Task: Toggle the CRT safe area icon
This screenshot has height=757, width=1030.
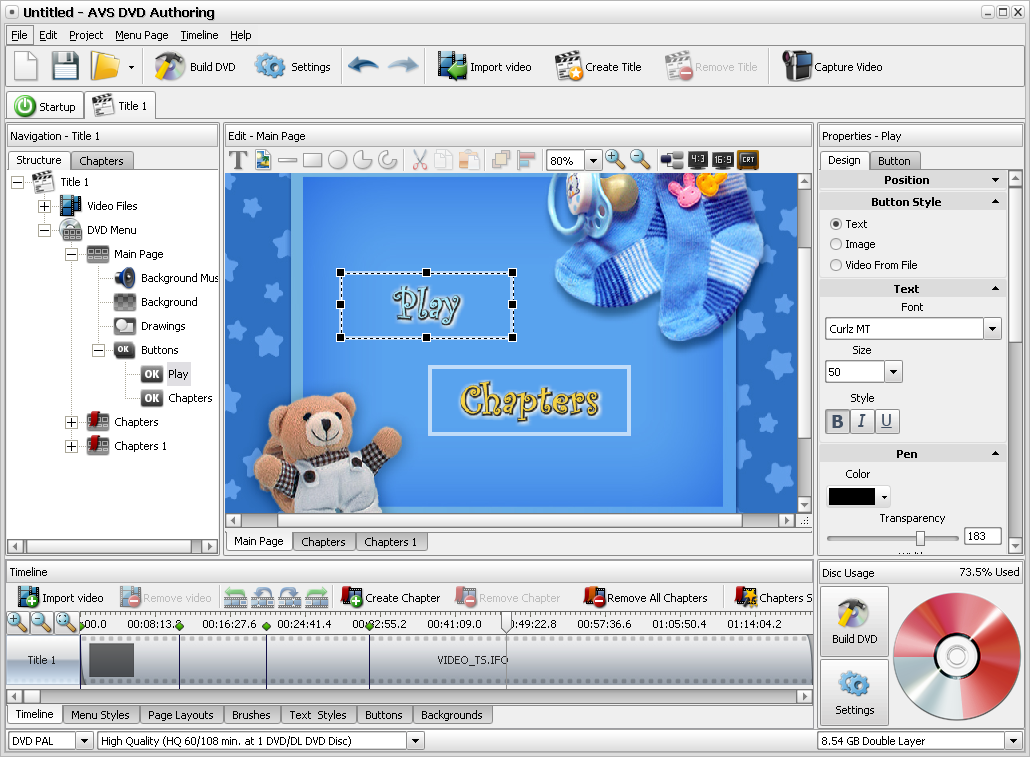Action: click(x=747, y=160)
